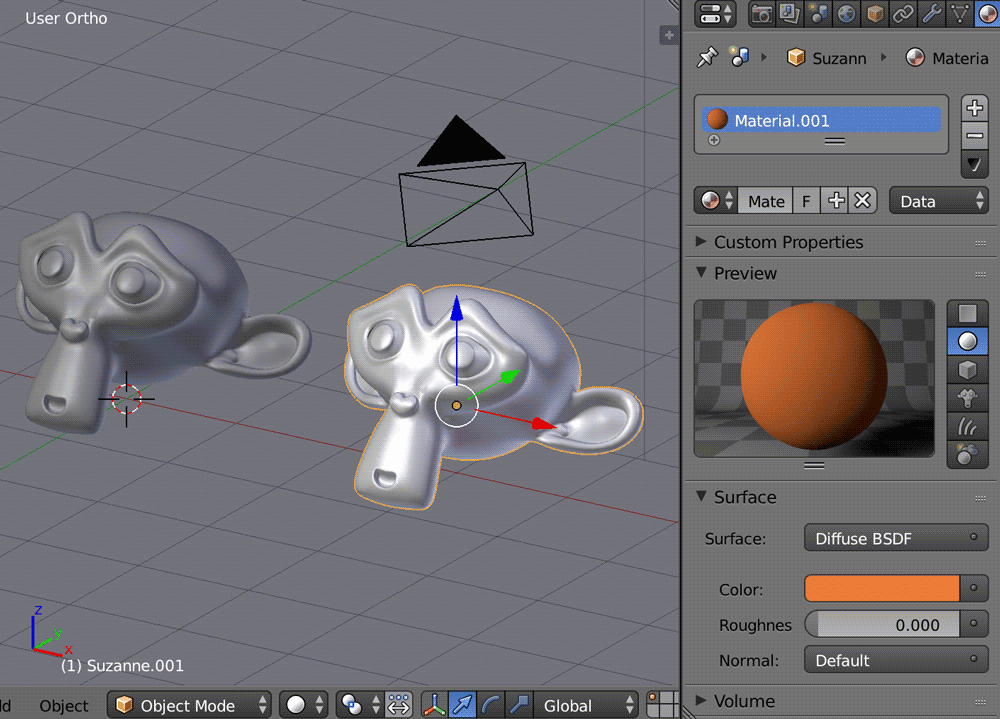Create a new material with the plus beside F
This screenshot has height=719, width=1000.
pos(835,201)
